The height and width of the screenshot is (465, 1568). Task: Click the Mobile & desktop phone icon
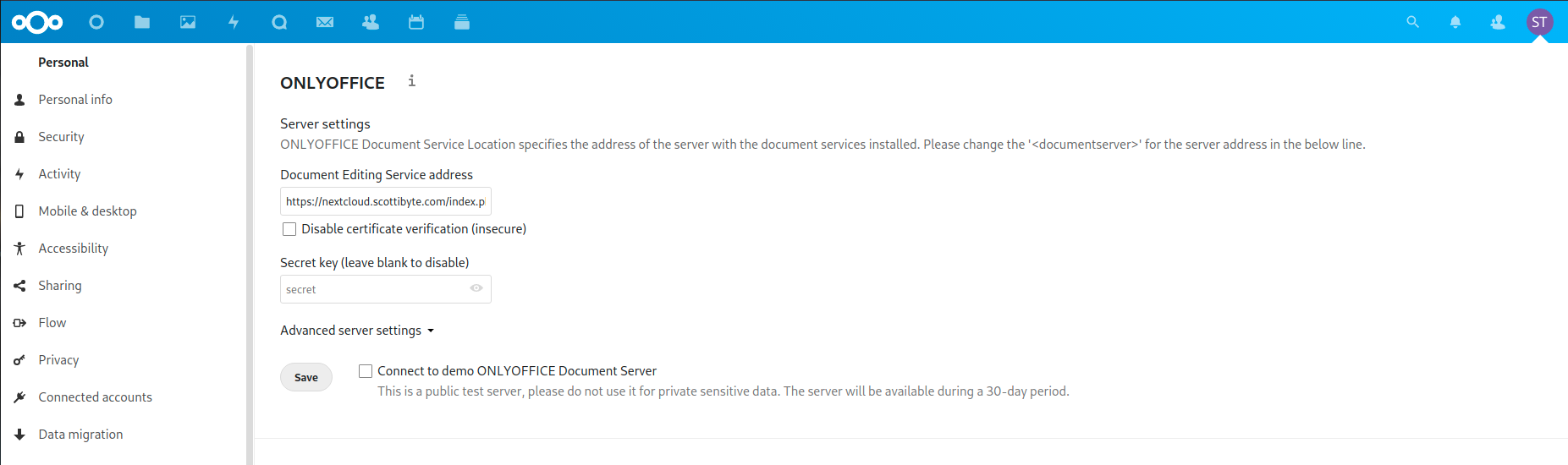(19, 211)
